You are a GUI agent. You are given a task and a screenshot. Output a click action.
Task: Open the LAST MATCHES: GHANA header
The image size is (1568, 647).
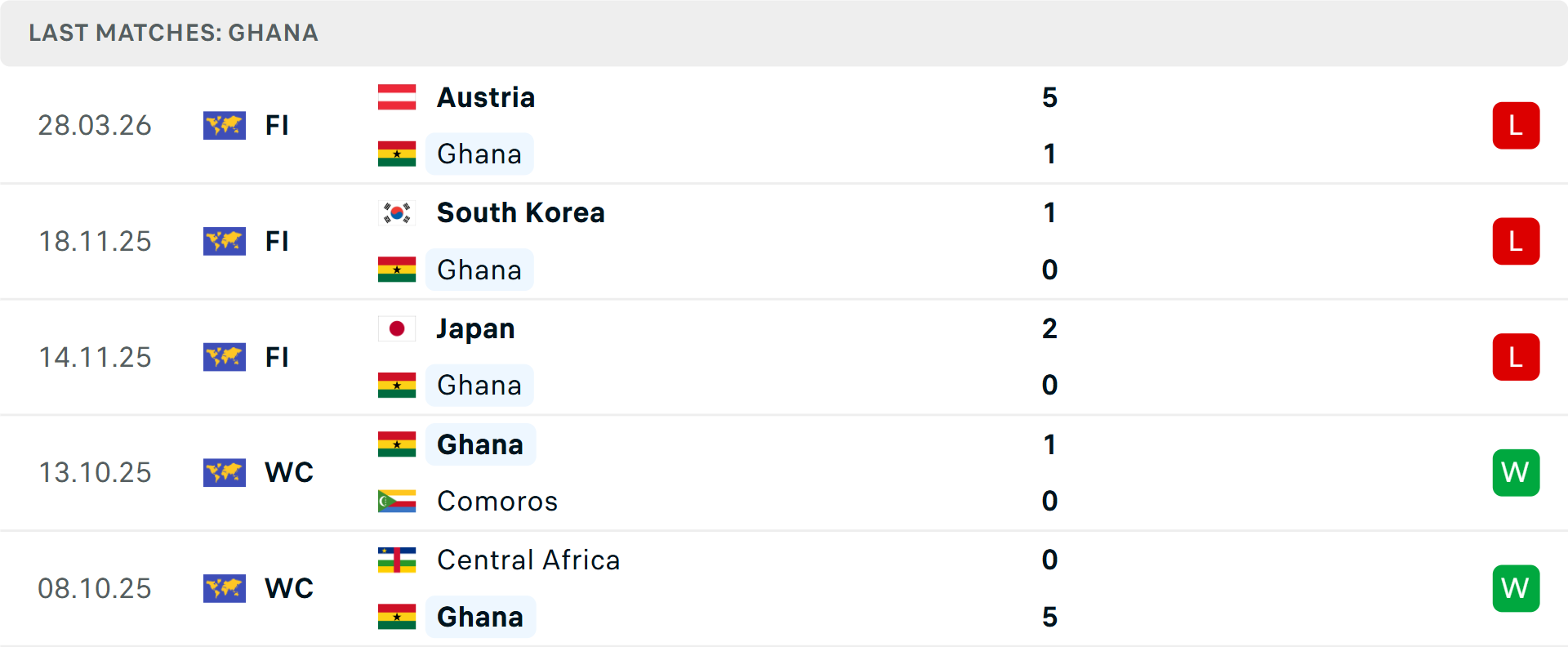pos(173,33)
